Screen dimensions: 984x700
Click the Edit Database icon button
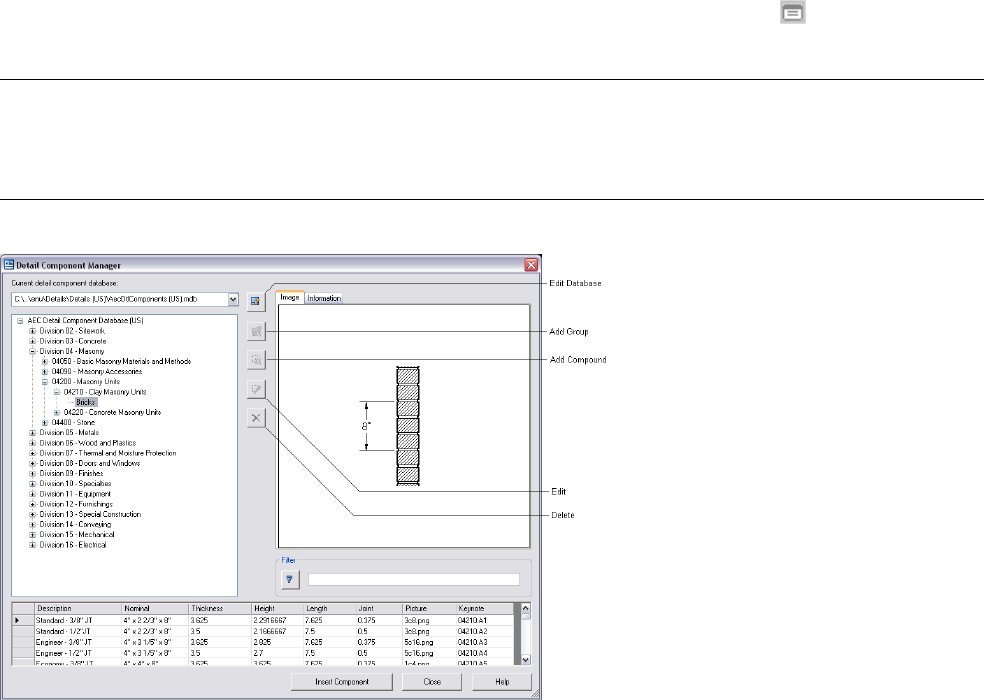pyautogui.click(x=256, y=301)
